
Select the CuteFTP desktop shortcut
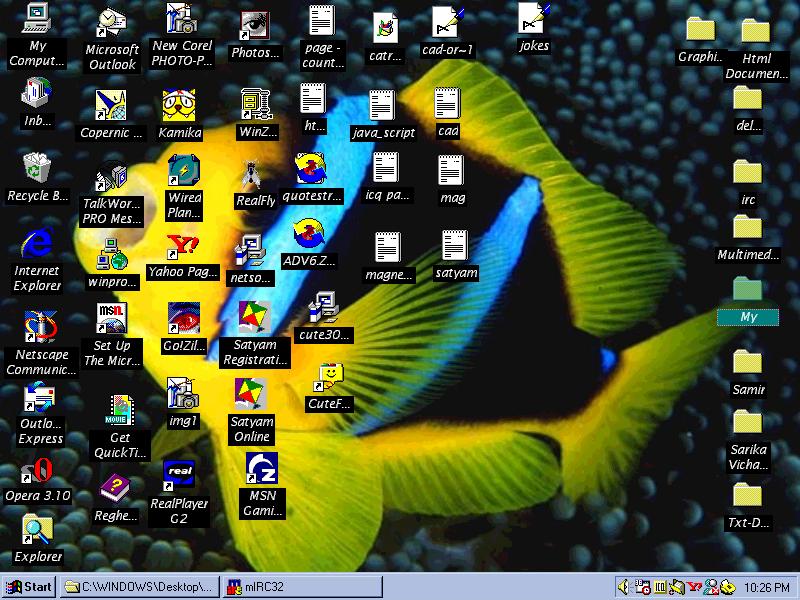[329, 379]
